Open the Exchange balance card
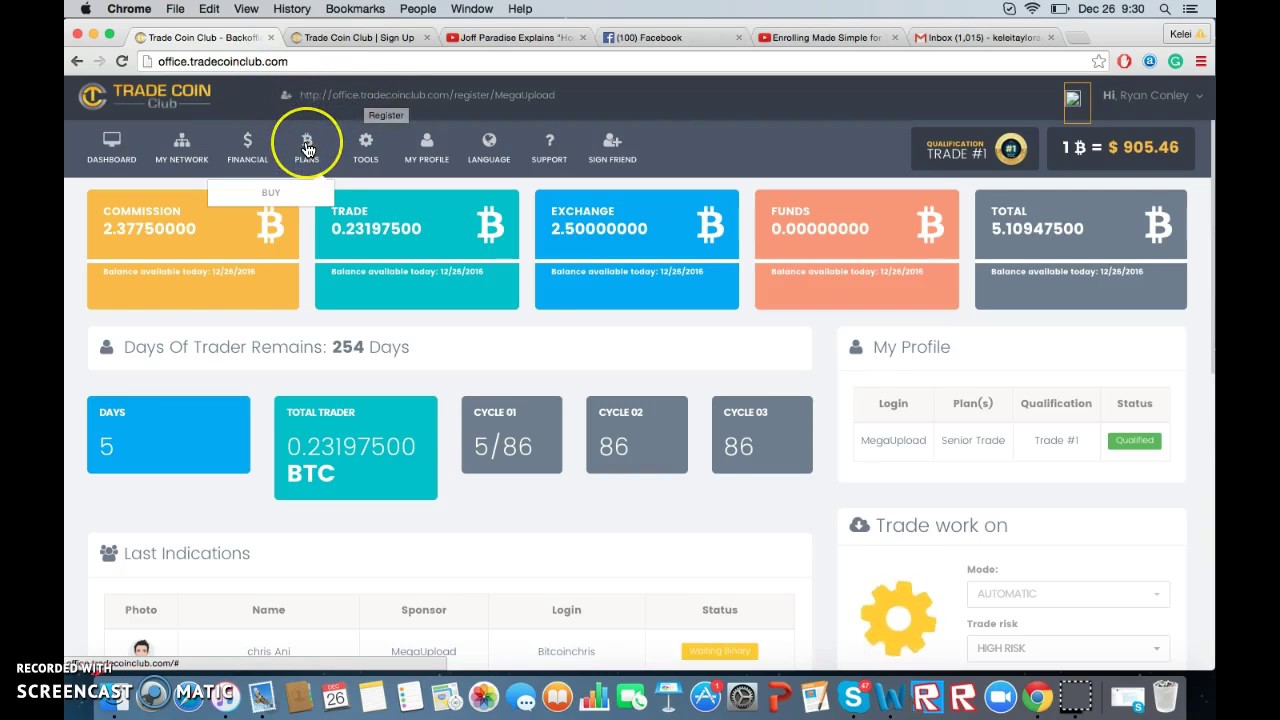Image resolution: width=1280 pixels, height=720 pixels. 637,249
